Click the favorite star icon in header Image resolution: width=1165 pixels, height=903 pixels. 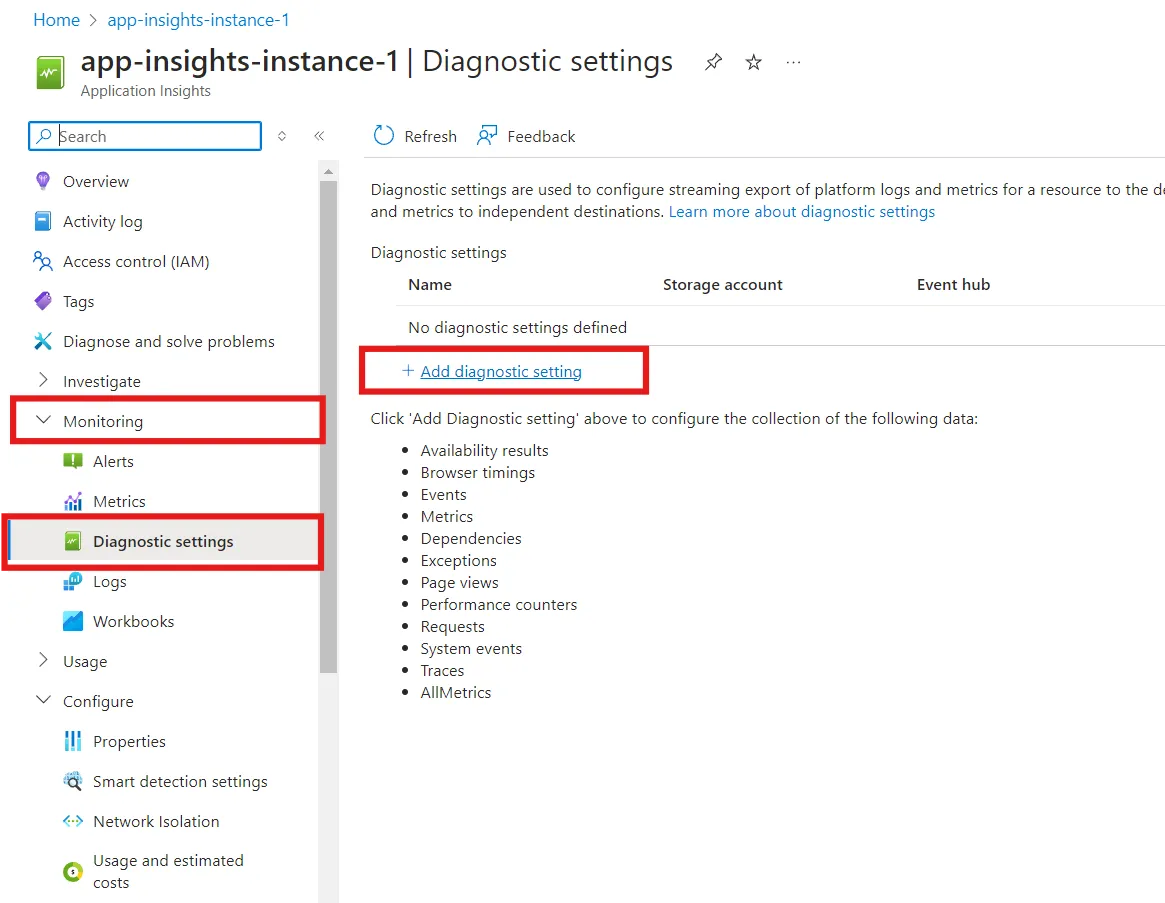[x=753, y=62]
